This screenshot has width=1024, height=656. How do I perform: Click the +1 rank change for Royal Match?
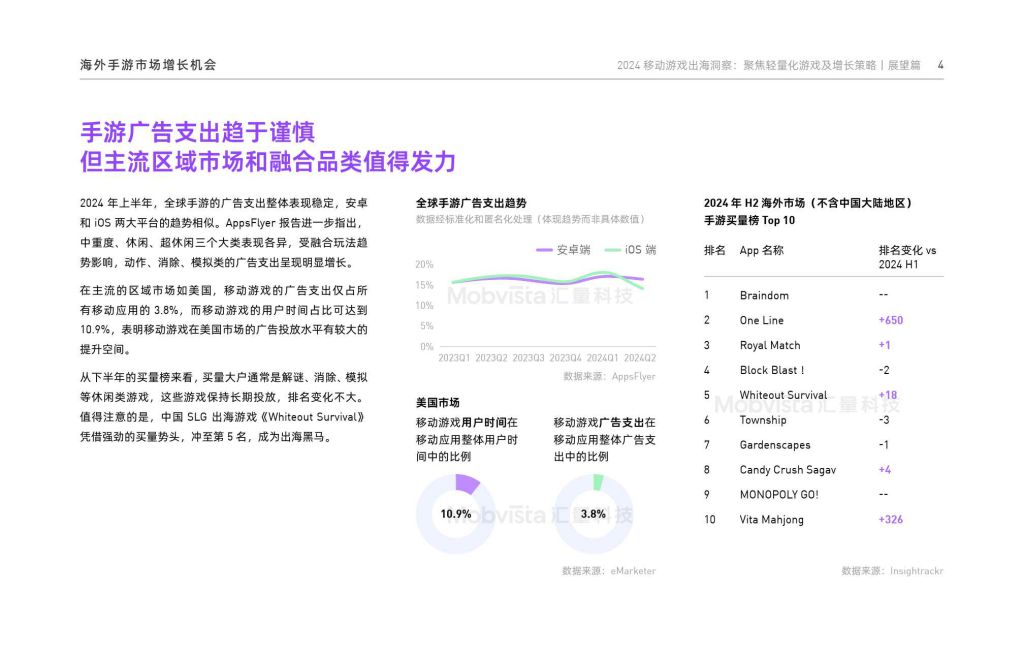(x=884, y=345)
